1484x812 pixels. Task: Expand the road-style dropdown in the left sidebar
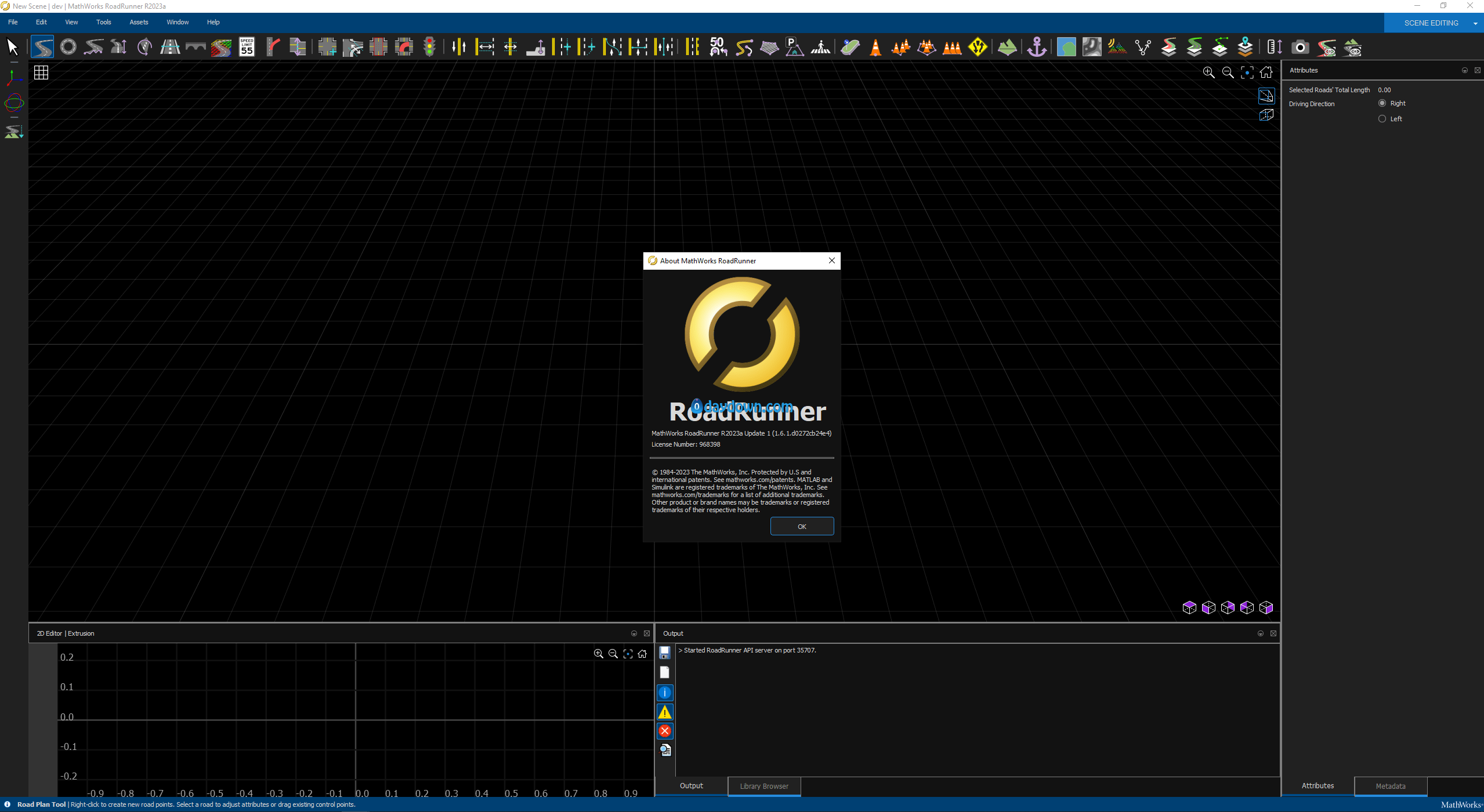pyautogui.click(x=14, y=132)
